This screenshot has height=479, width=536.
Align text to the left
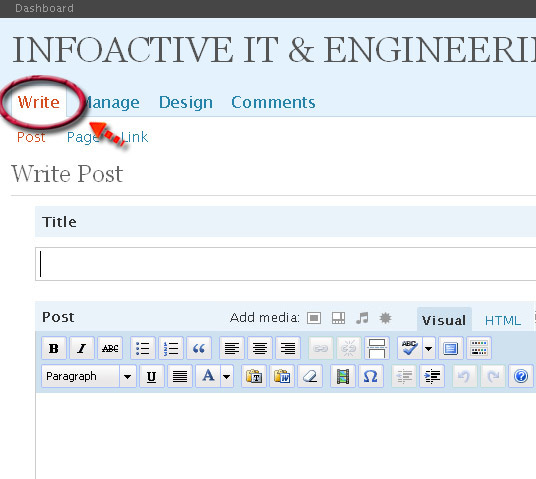(232, 348)
